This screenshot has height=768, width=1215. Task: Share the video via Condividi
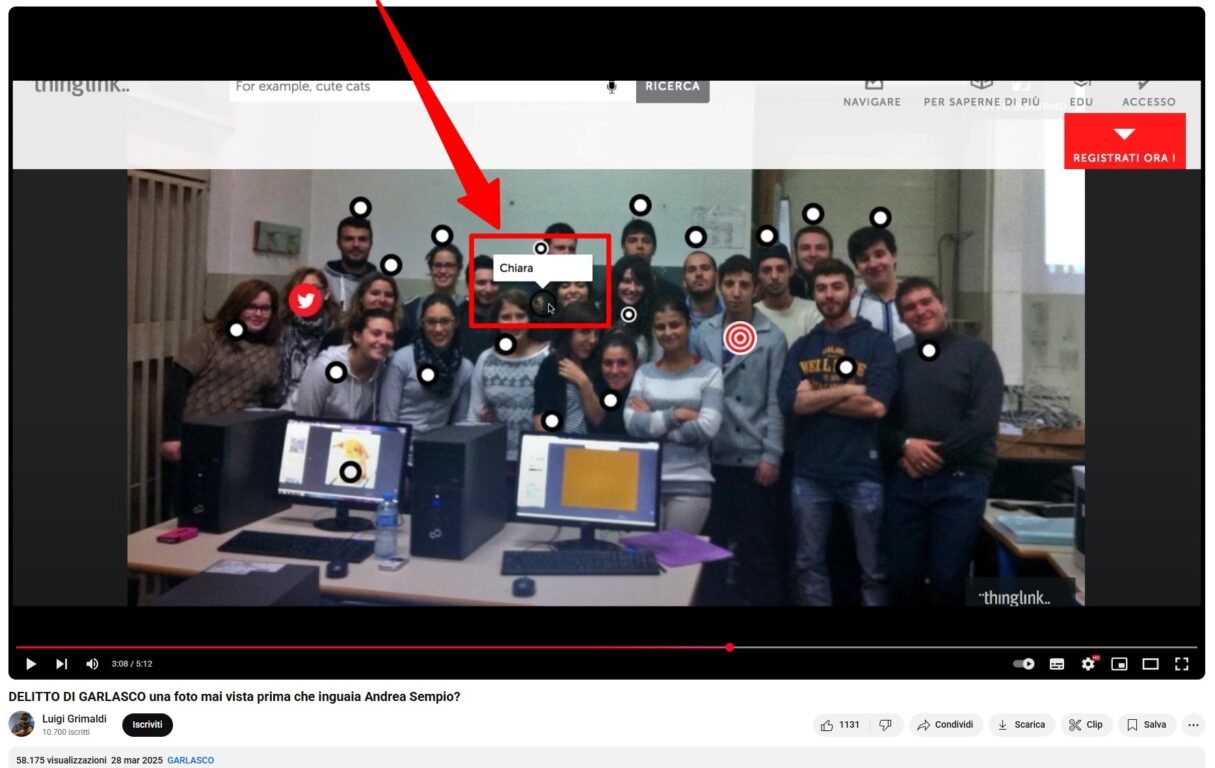(945, 725)
